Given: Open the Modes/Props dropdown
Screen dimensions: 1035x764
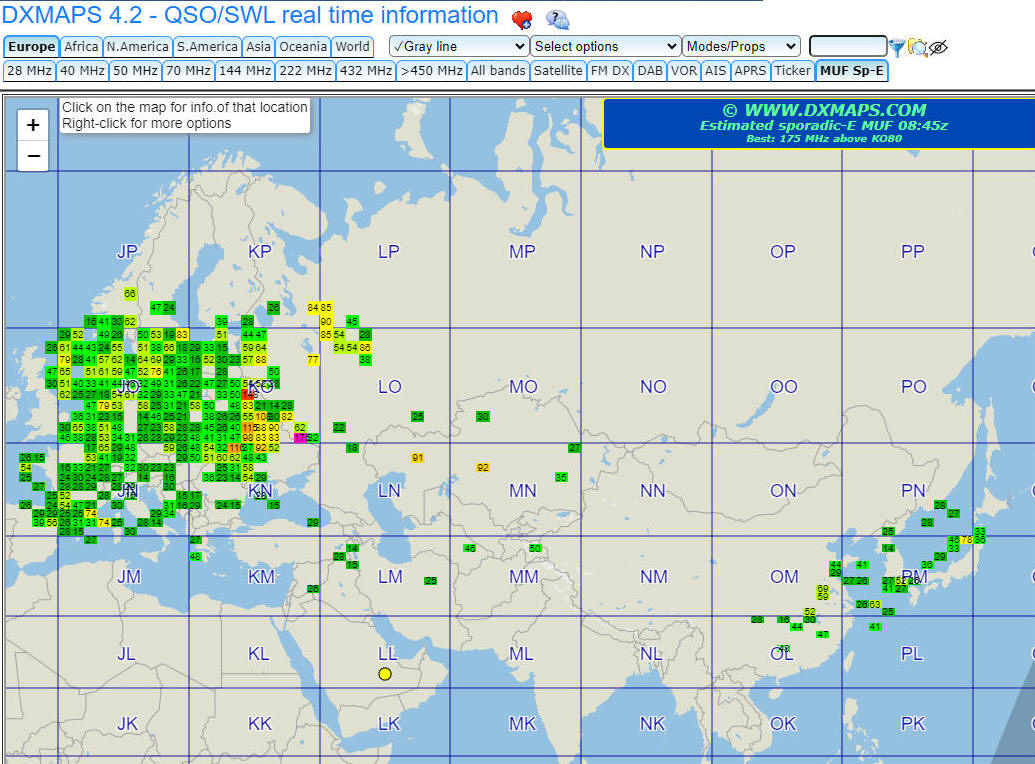Looking at the screenshot, I should (x=741, y=46).
